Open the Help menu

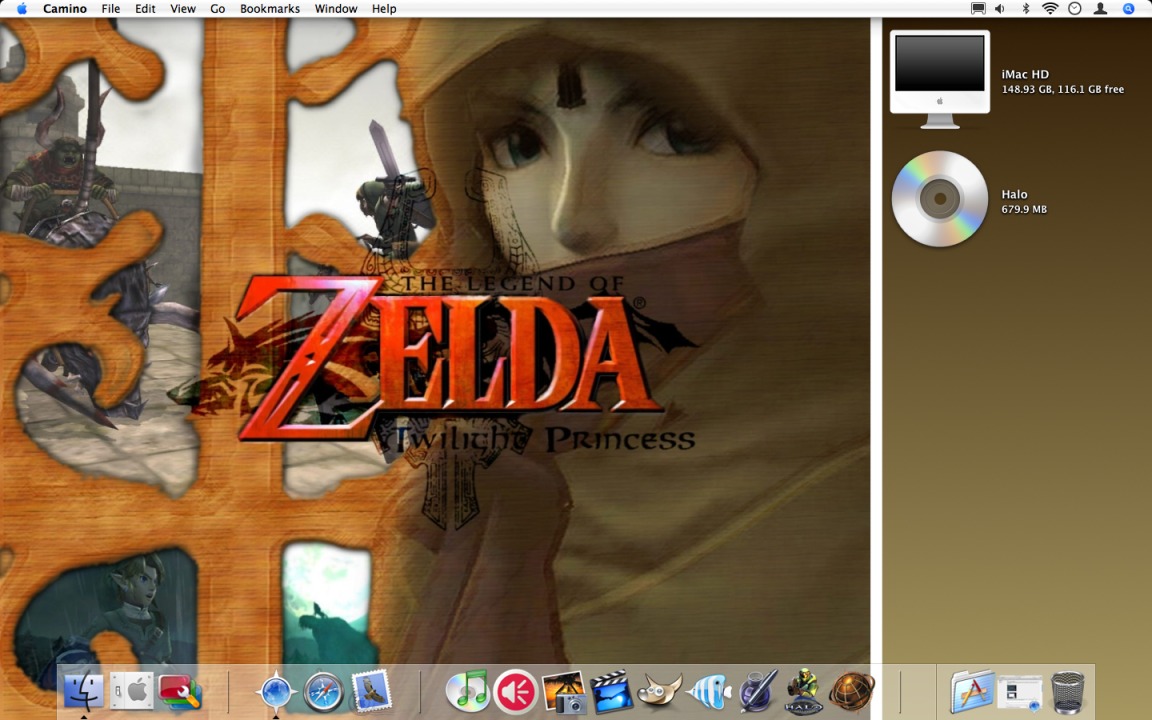click(384, 9)
